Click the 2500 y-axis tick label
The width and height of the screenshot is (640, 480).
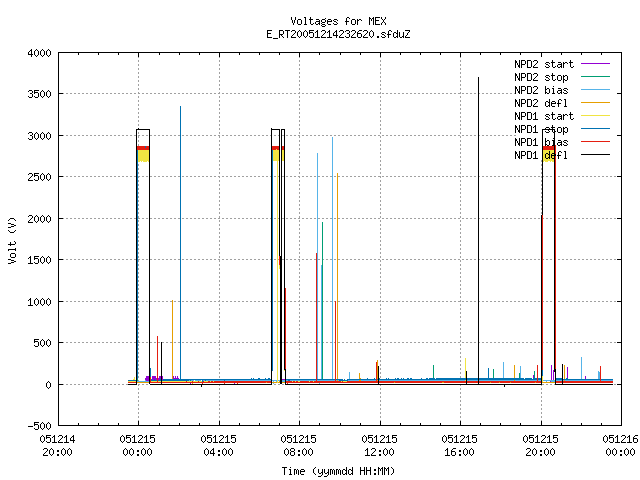[40, 177]
